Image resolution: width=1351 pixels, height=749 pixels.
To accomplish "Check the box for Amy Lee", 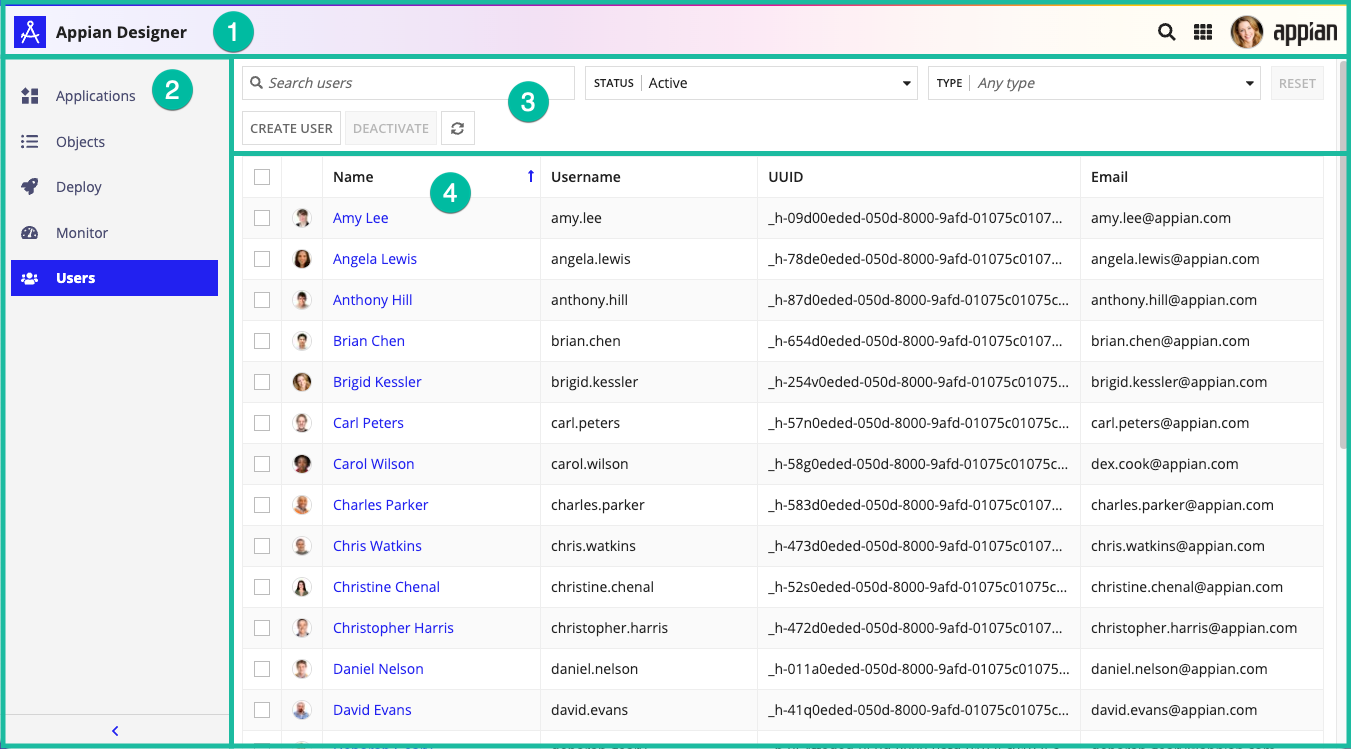I will [x=262, y=218].
